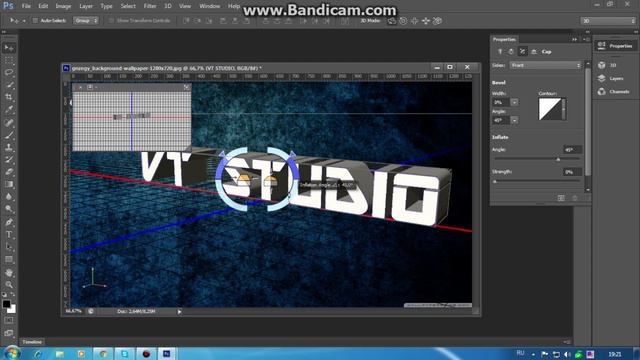Click the Rotate 3D object mode icon
This screenshot has width=640, height=360.
(392, 21)
